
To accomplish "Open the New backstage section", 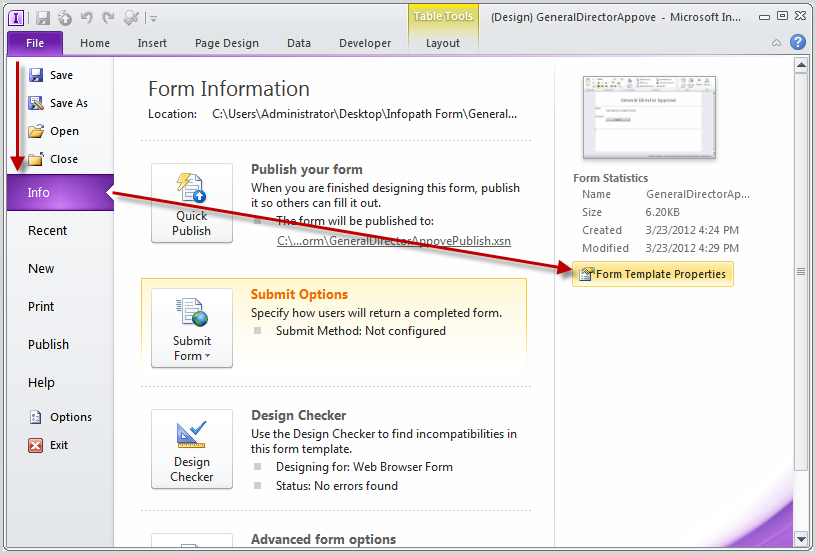I will tap(41, 268).
